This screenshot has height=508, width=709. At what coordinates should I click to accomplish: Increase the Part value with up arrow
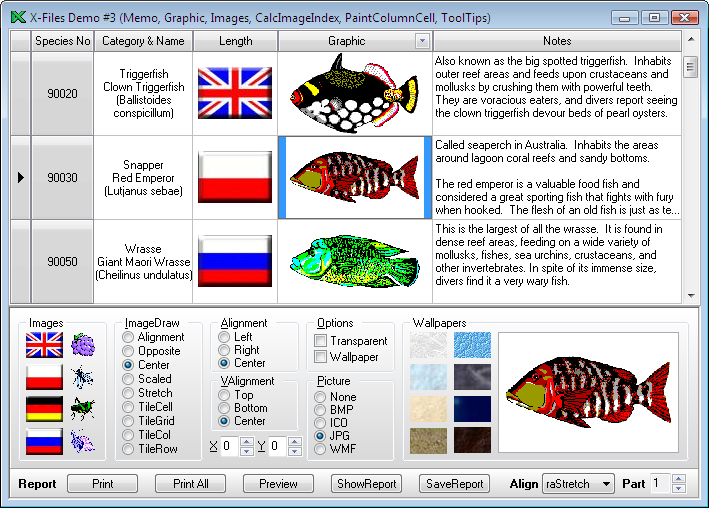click(679, 479)
